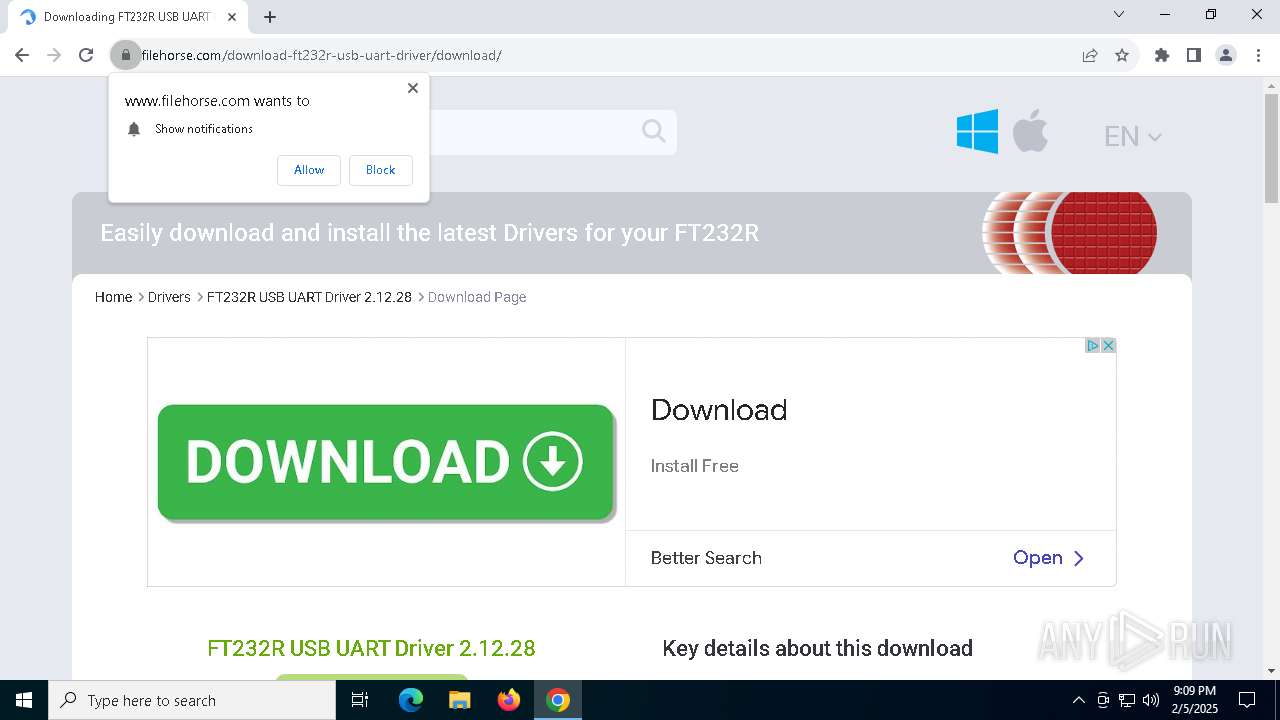Open the Drivers breadcrumb link
The width and height of the screenshot is (1280, 720).
[169, 297]
